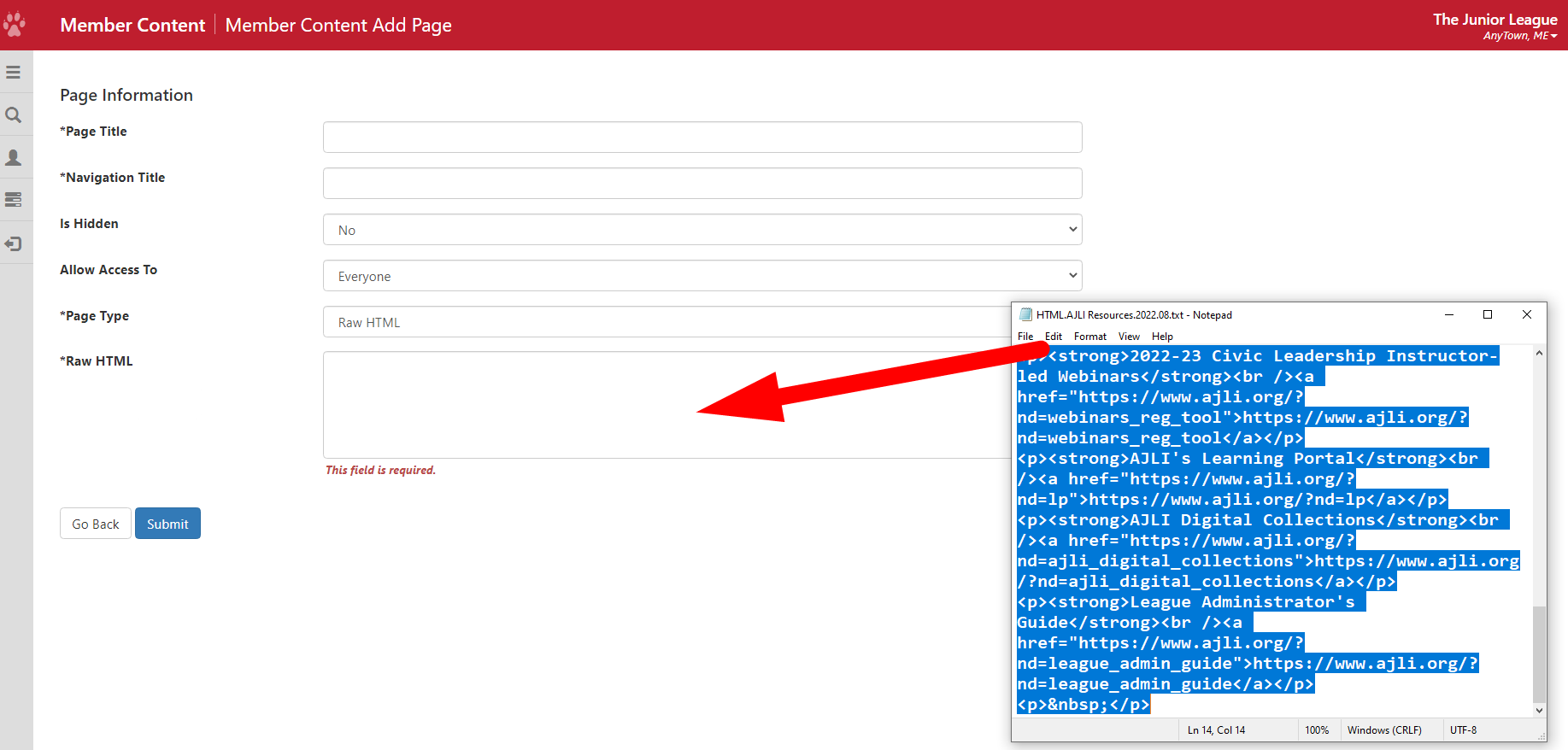1568x750 pixels.
Task: Click the '*Raw HTML' field label
Action: (97, 361)
